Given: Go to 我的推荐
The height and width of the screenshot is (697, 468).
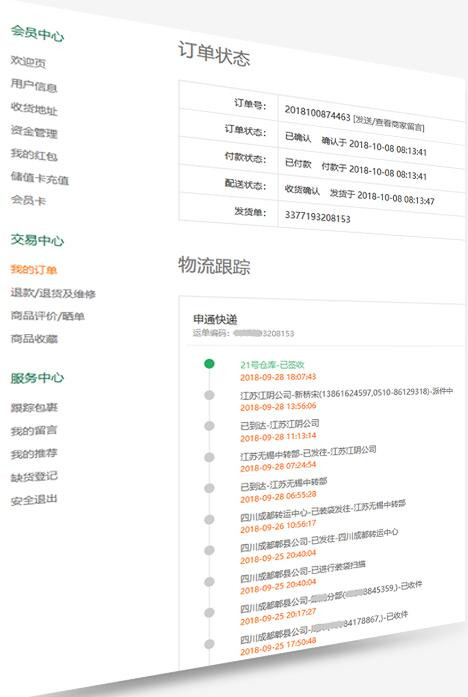Looking at the screenshot, I should click(34, 453).
